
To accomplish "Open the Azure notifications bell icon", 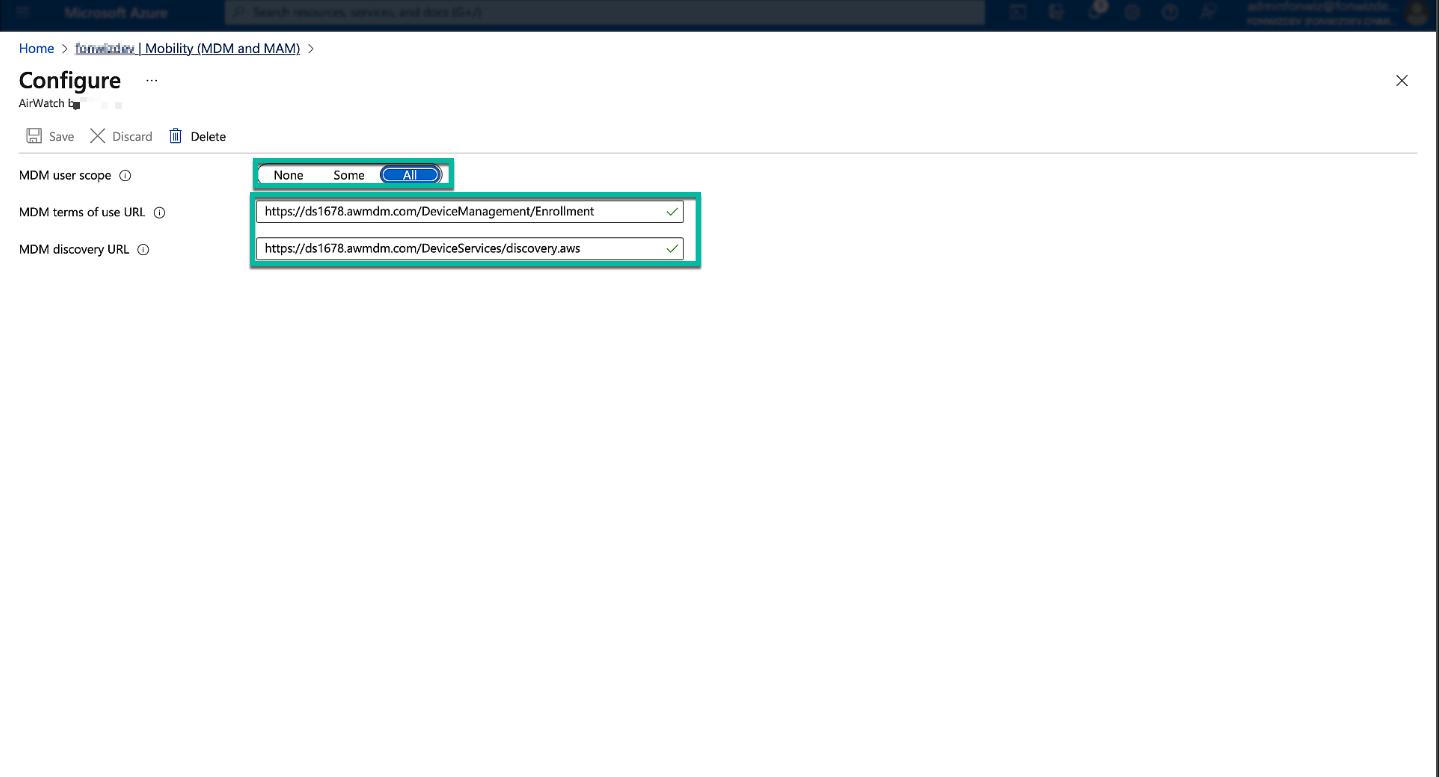I will pos(1096,12).
